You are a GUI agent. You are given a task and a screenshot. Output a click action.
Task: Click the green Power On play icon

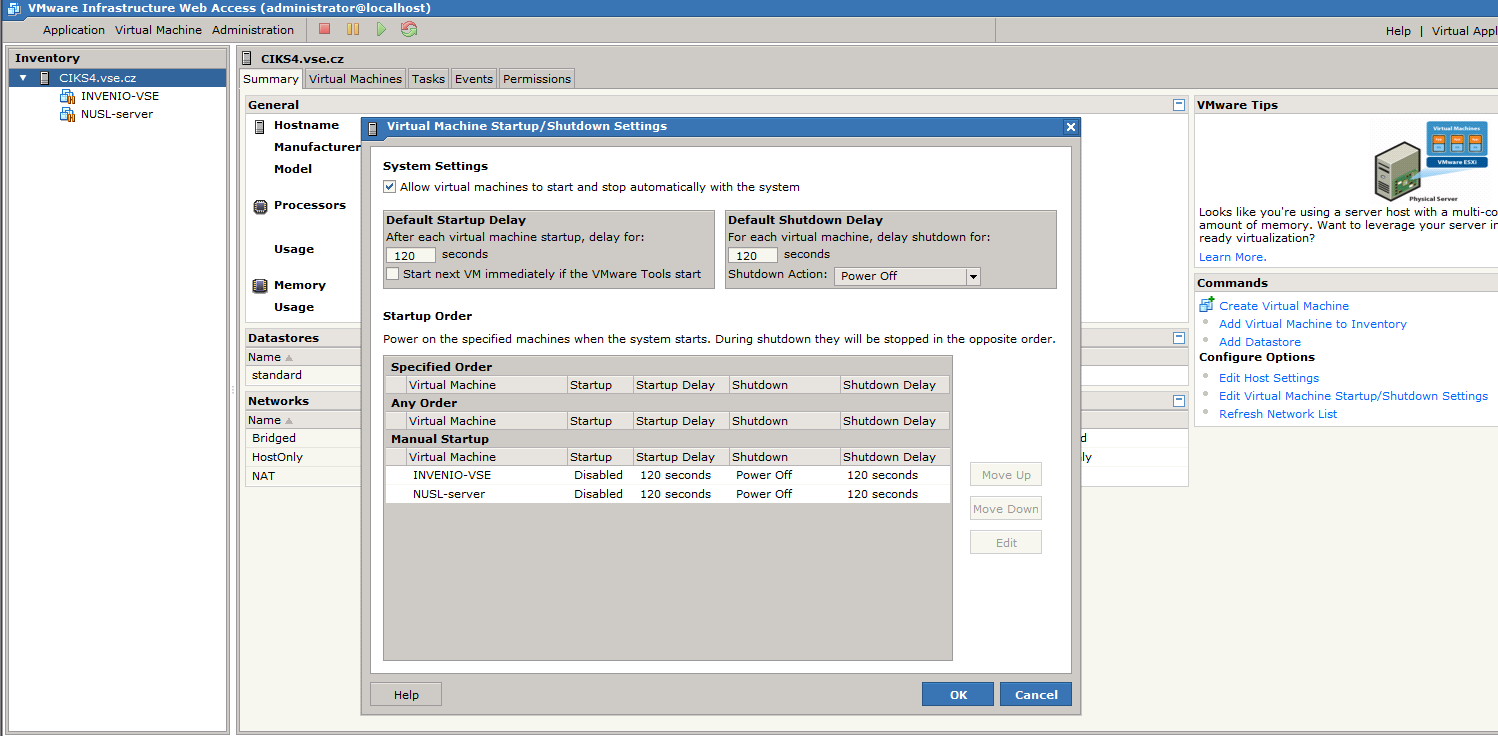(x=381, y=30)
